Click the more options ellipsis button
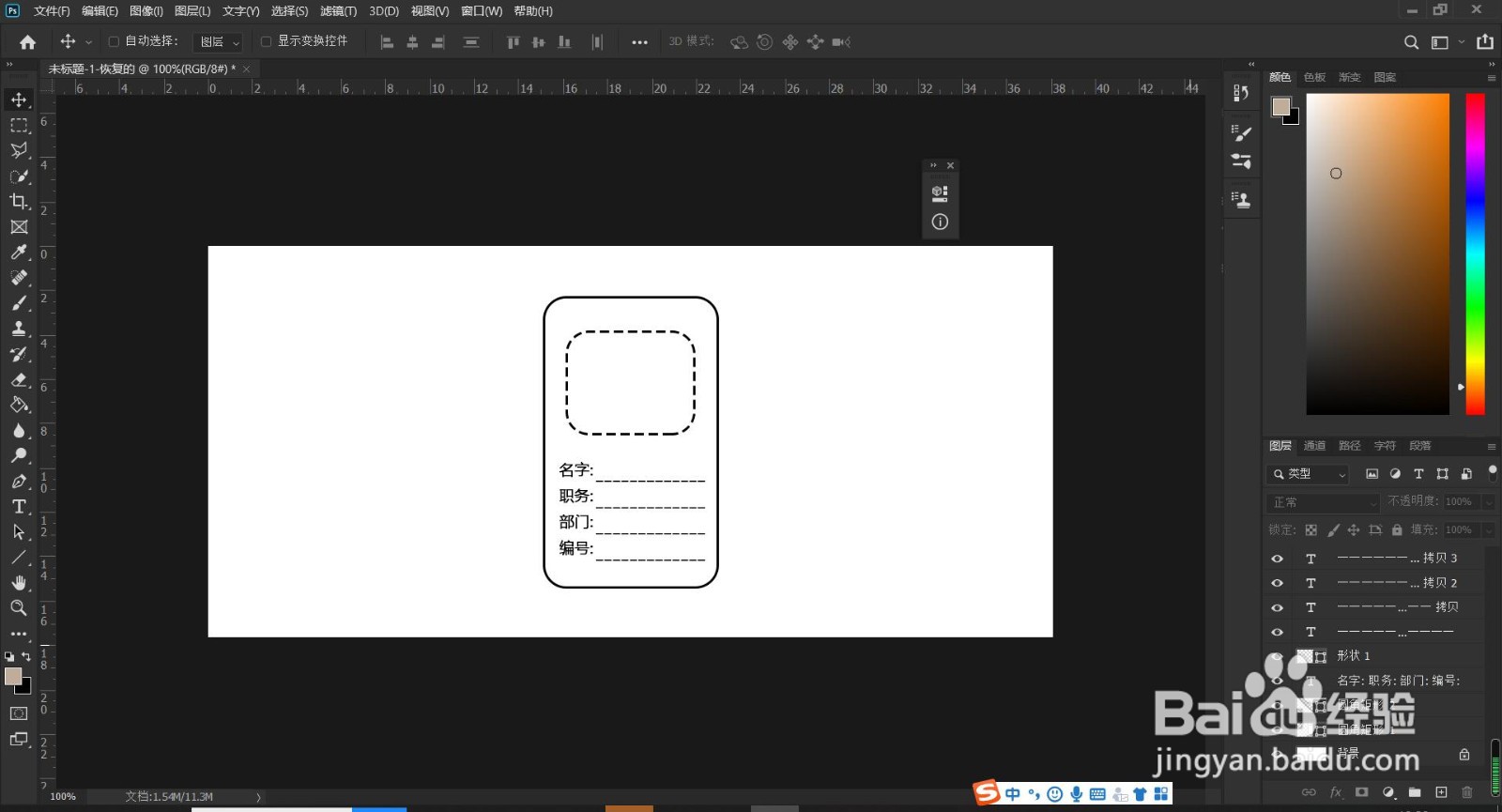Screen dimensions: 1502x812 (x=639, y=41)
